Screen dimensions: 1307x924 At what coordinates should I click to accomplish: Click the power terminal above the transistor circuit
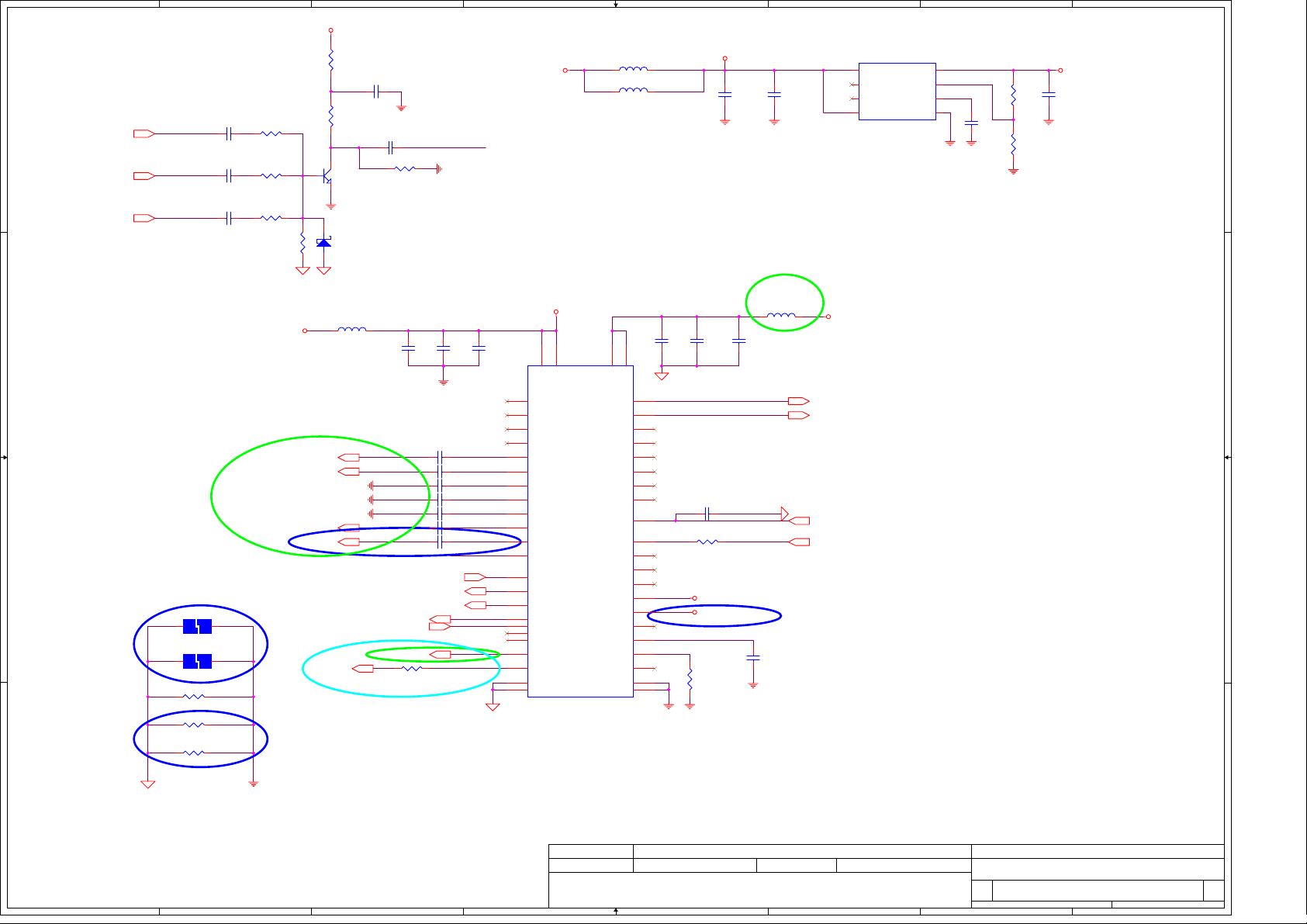click(x=331, y=31)
